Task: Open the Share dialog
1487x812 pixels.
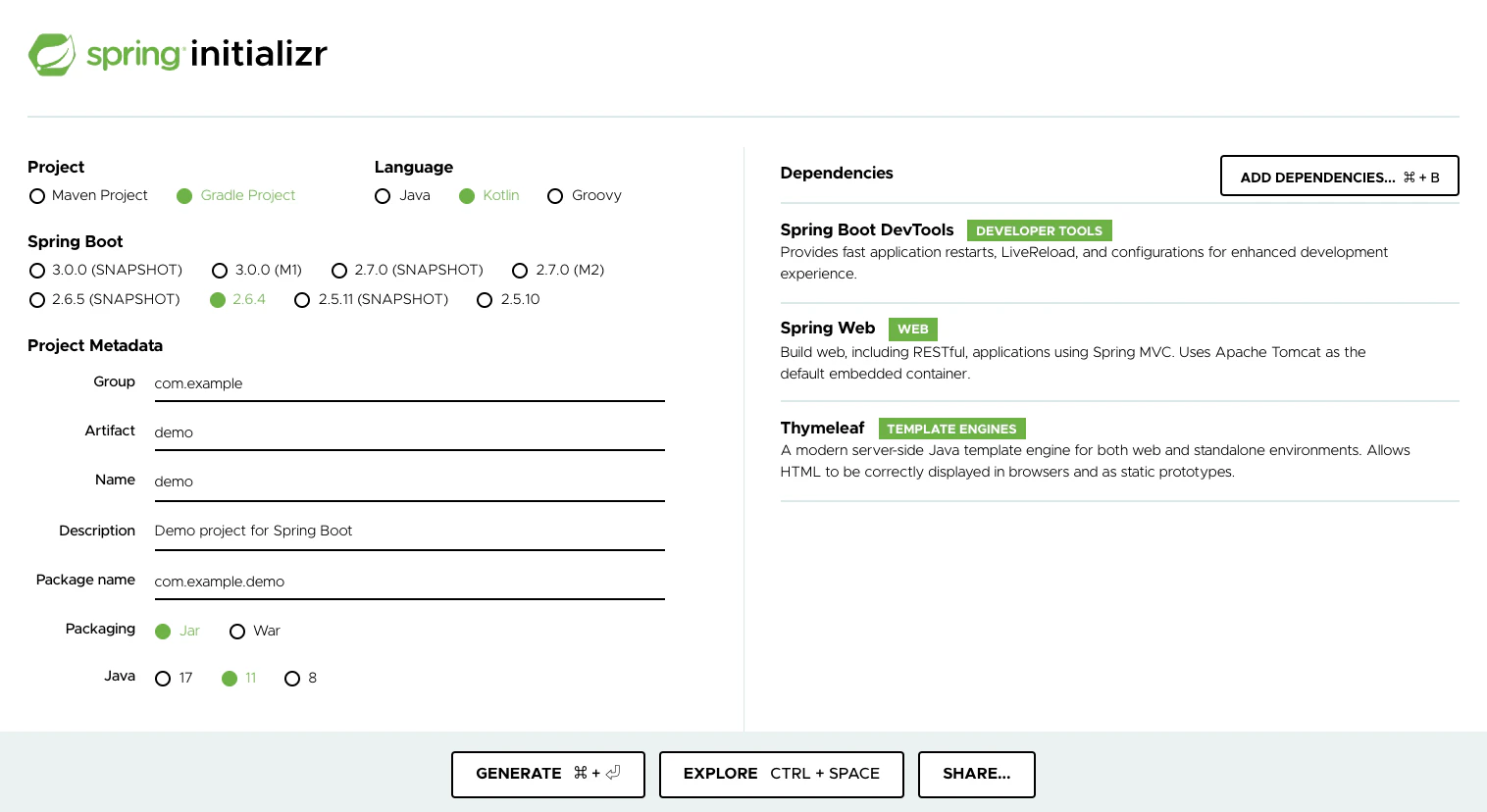Action: coord(976,774)
